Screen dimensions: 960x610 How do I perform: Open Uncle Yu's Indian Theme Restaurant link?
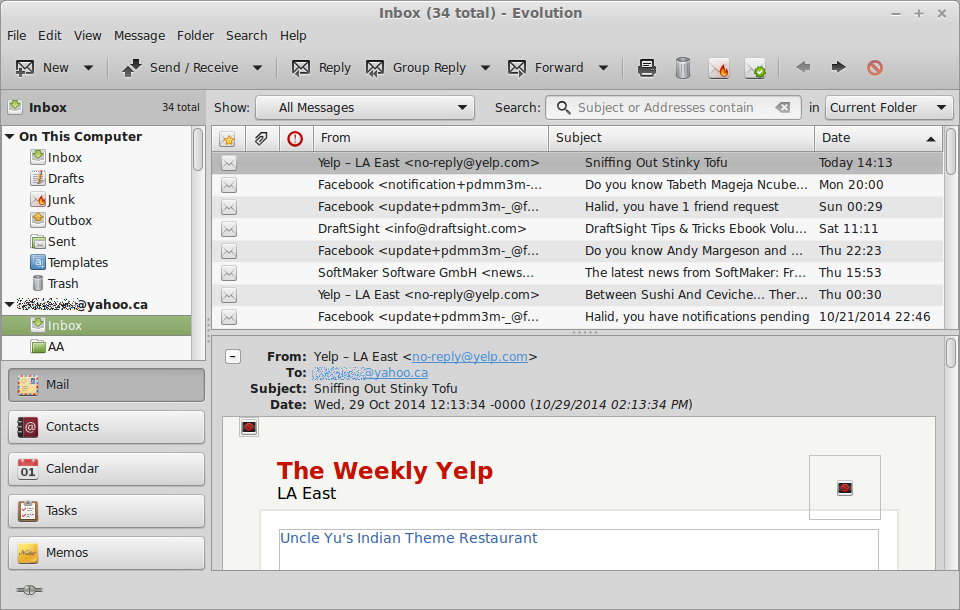click(x=408, y=538)
